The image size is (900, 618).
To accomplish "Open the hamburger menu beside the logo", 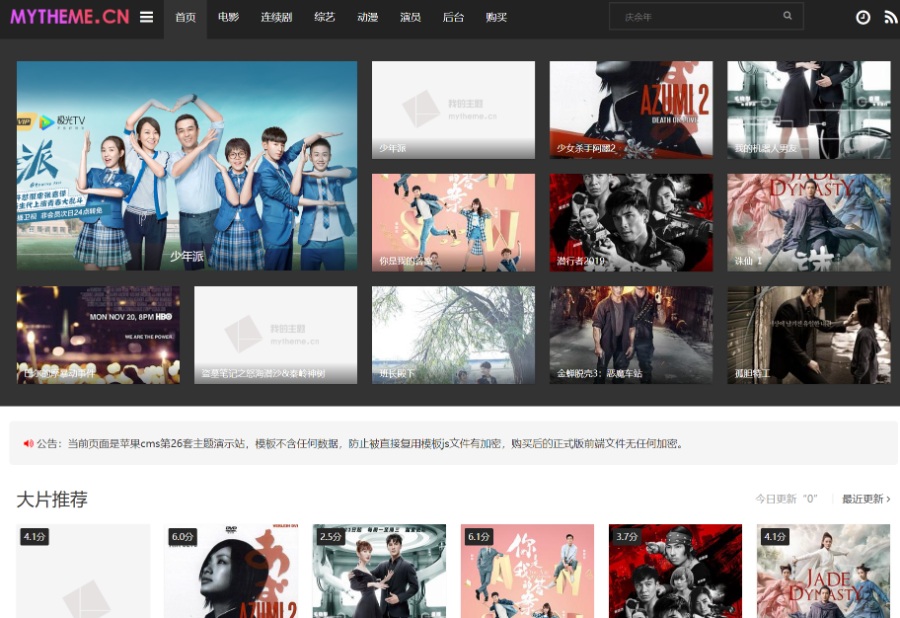I will click(x=147, y=17).
